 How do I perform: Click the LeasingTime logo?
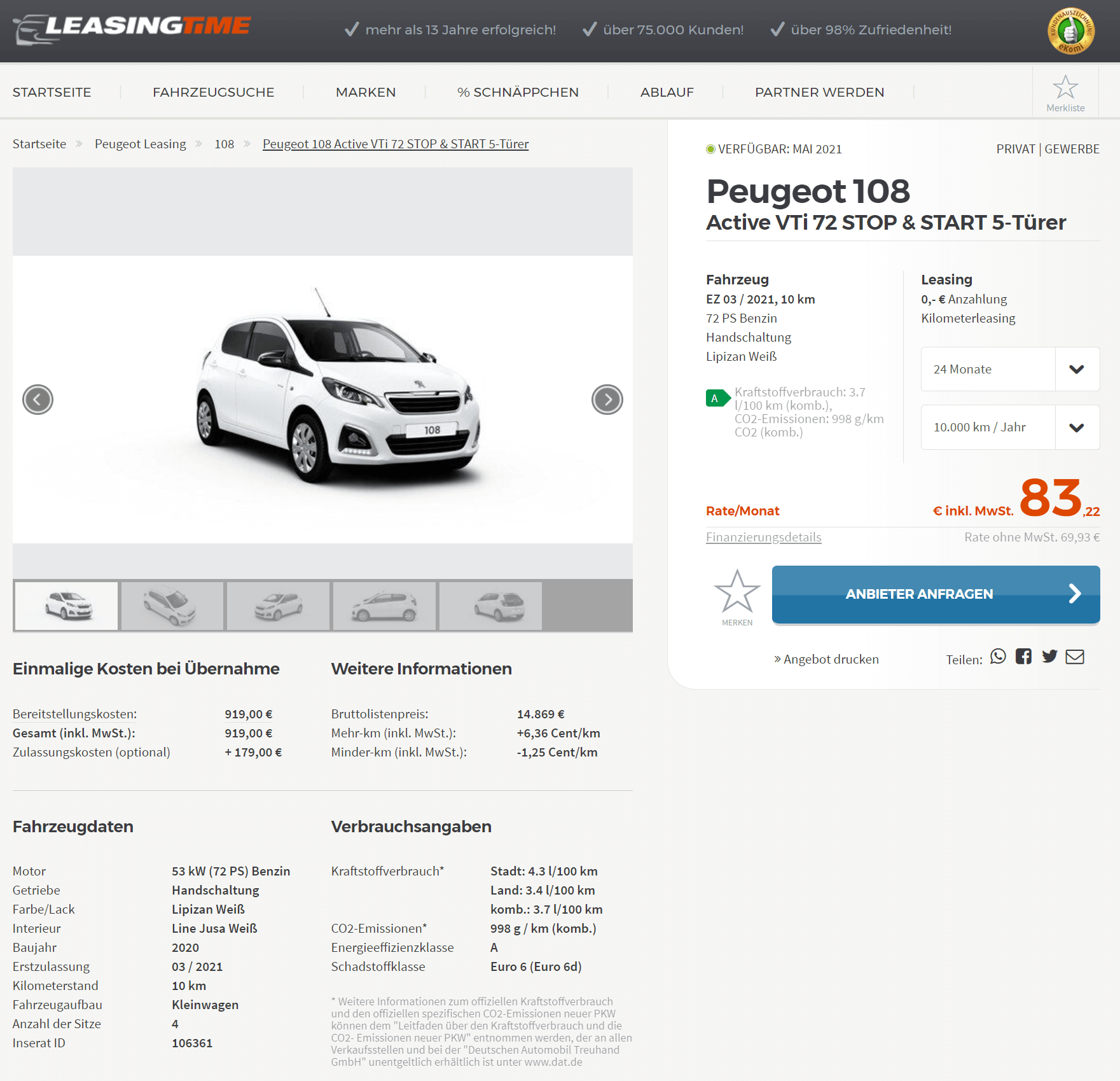coord(132,29)
